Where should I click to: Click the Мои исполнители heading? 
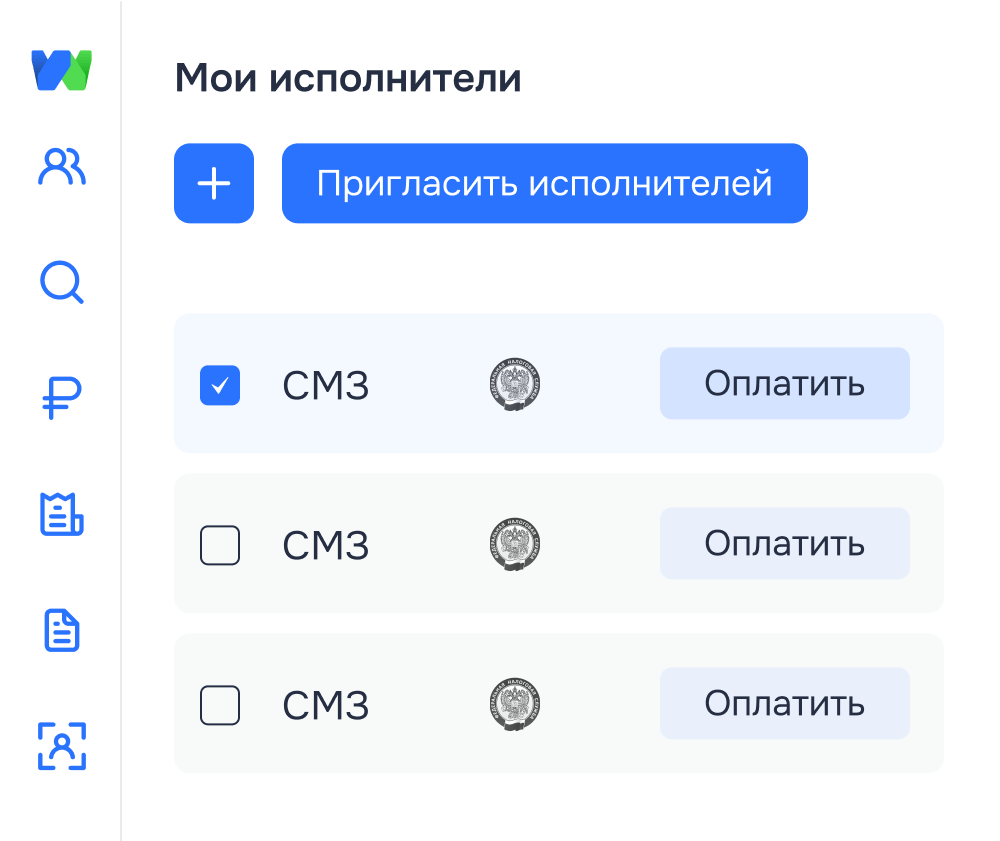pyautogui.click(x=348, y=78)
